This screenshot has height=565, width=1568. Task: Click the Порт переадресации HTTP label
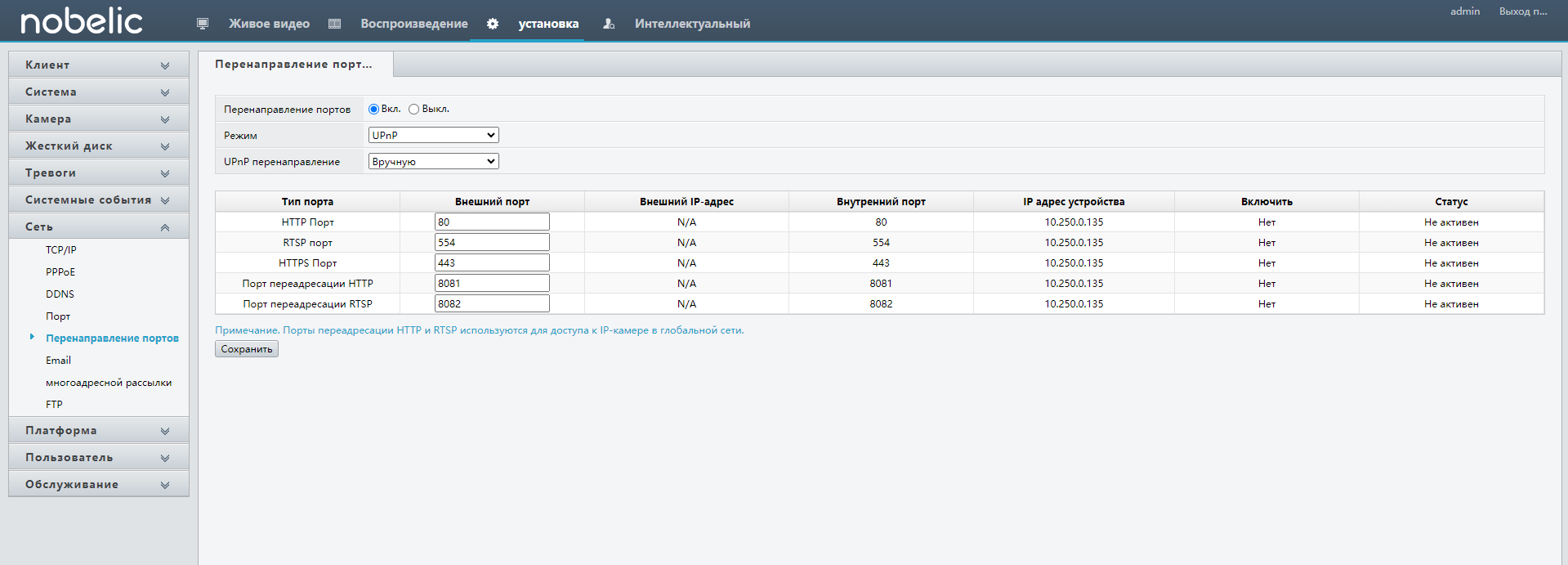tap(307, 284)
